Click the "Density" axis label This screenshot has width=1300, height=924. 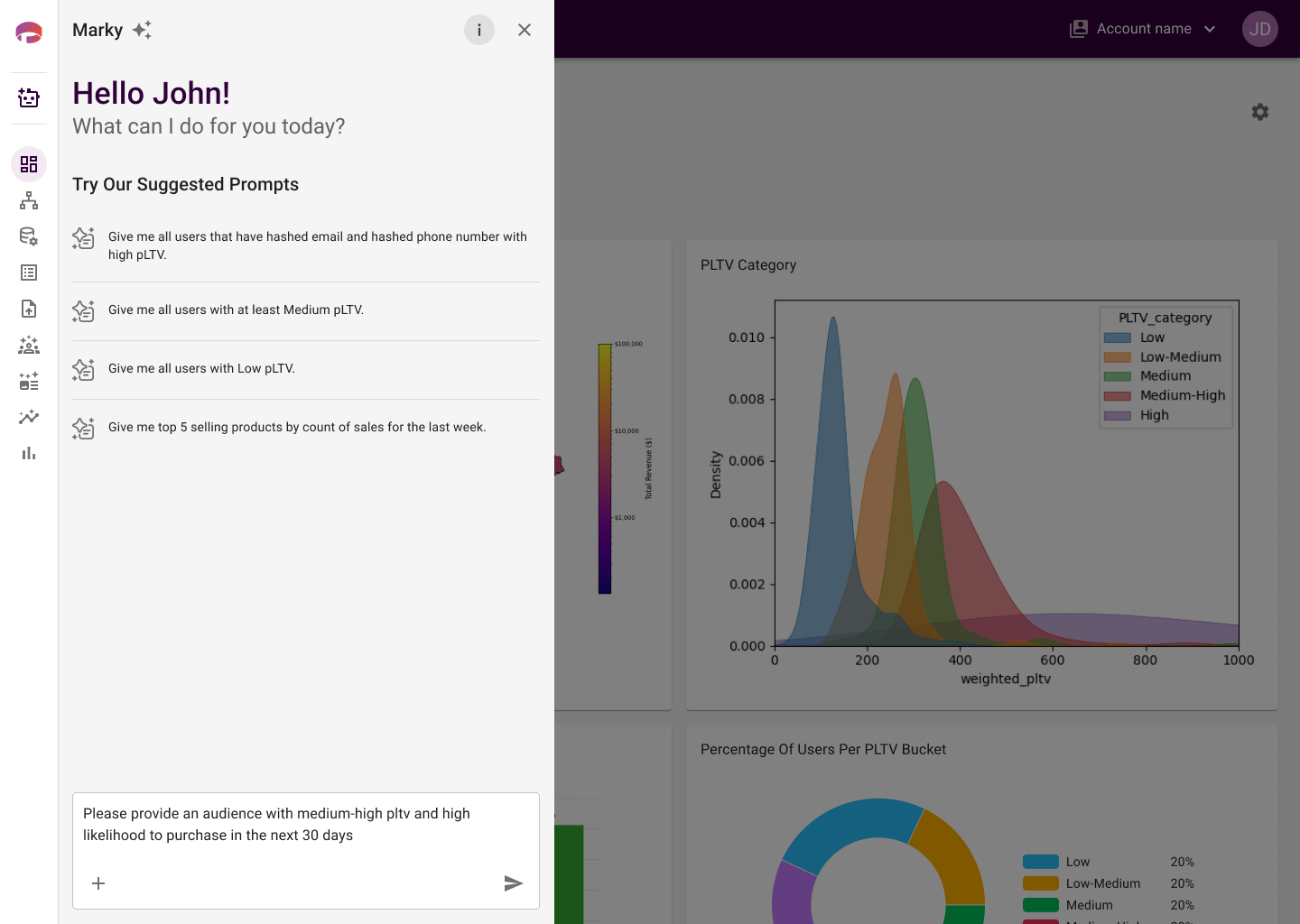[x=716, y=475]
